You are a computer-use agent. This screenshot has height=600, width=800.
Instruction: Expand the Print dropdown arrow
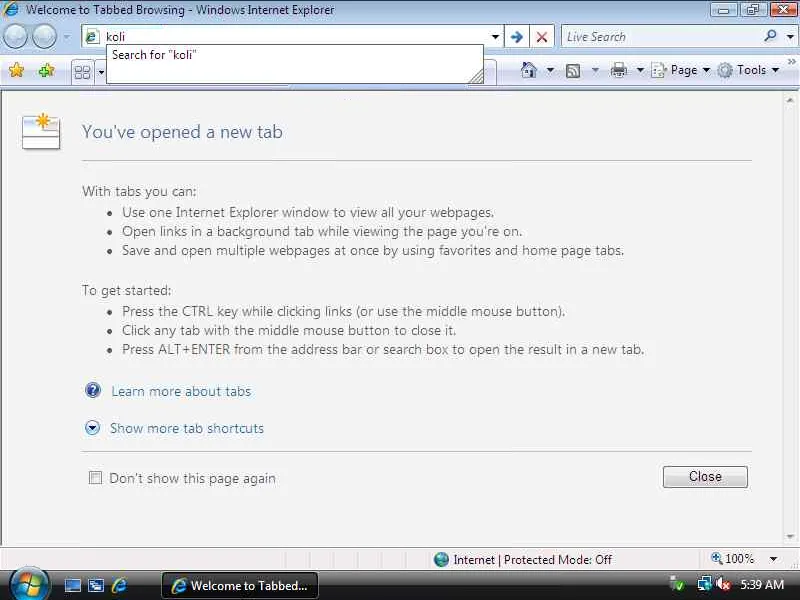coord(640,70)
